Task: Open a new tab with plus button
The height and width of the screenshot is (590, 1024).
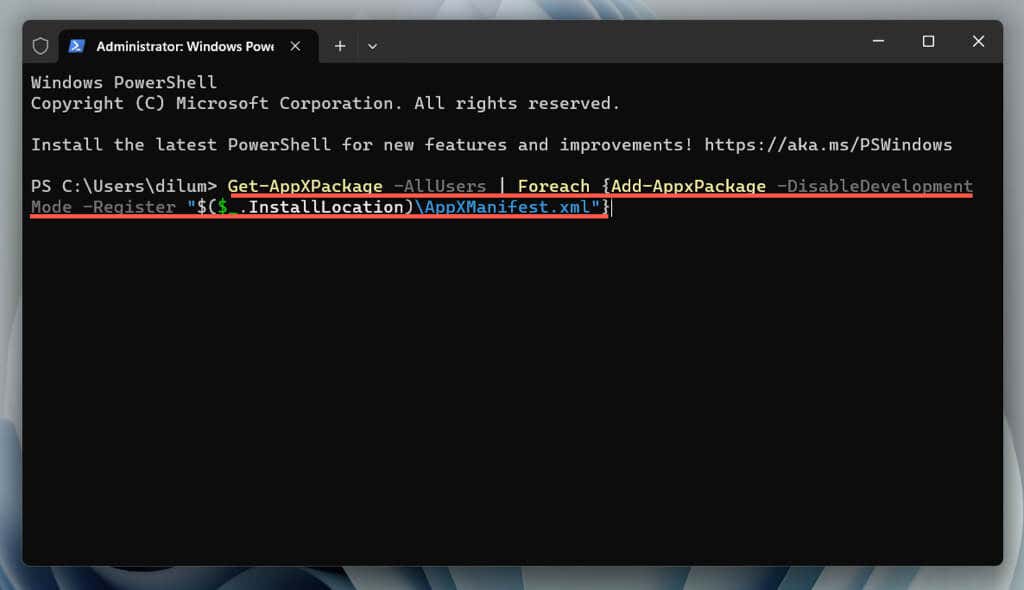Action: point(340,46)
